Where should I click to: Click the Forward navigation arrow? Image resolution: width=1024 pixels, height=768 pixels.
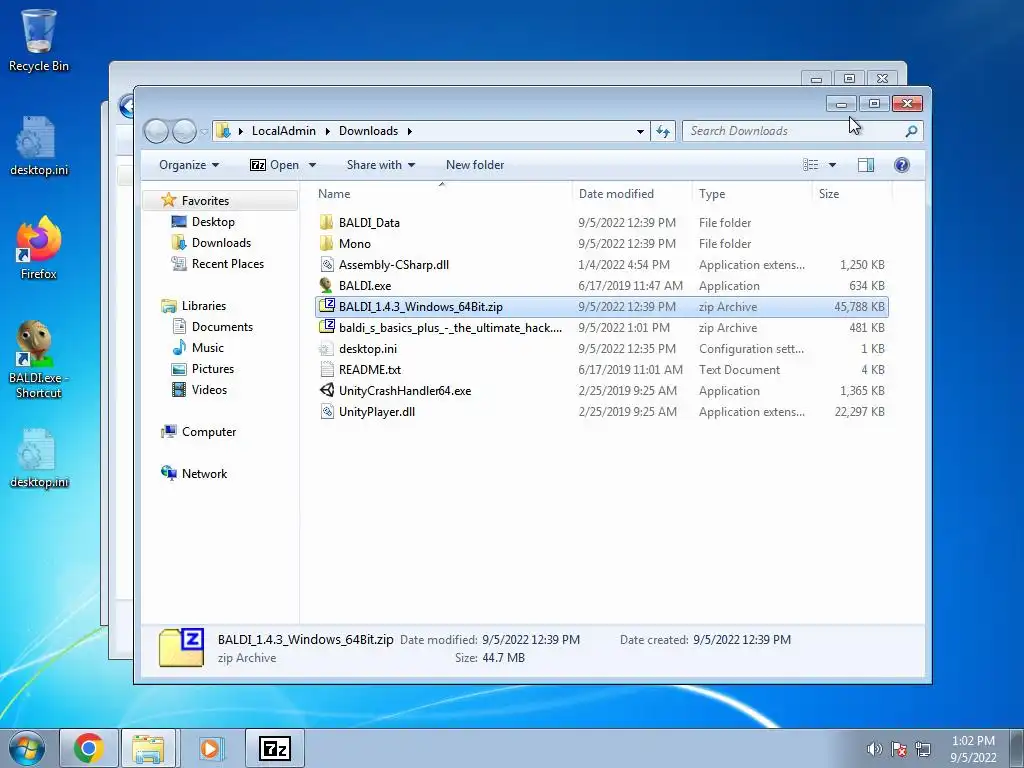tap(184, 131)
